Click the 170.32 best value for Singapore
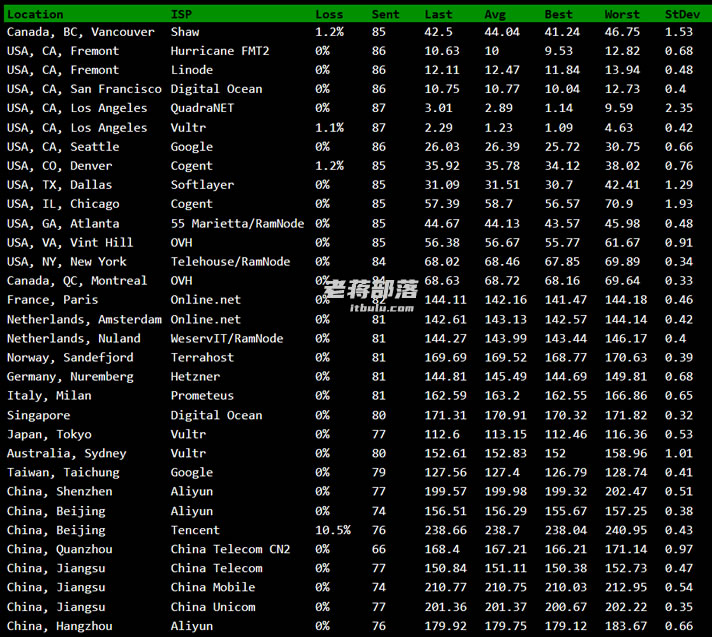 click(x=566, y=415)
